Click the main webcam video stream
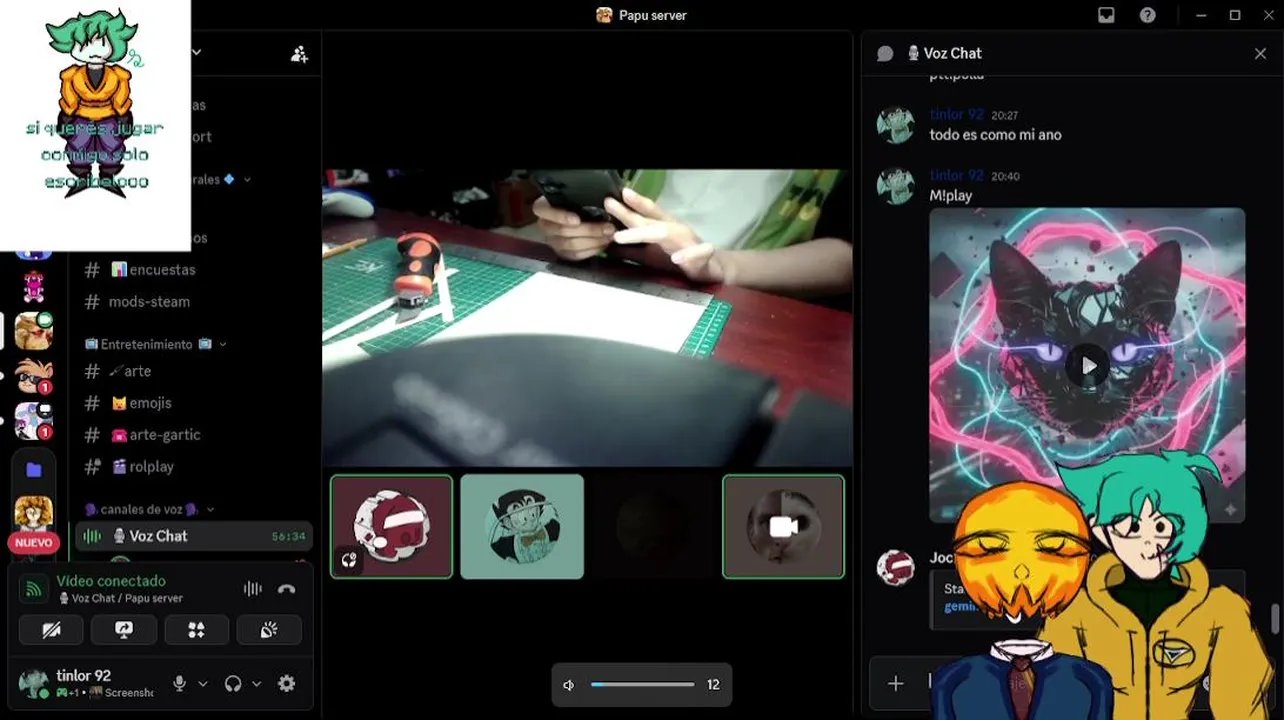Image resolution: width=1284 pixels, height=720 pixels. point(587,318)
